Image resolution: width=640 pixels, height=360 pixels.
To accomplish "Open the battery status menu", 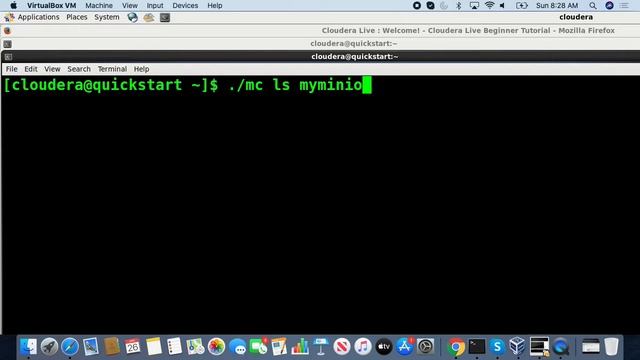I will pyautogui.click(x=522, y=5).
